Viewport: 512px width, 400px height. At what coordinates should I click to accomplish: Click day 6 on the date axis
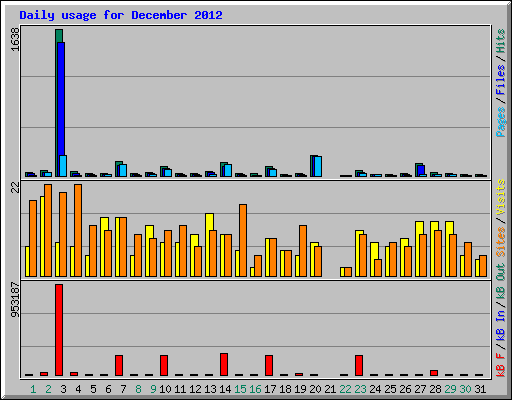point(108,389)
